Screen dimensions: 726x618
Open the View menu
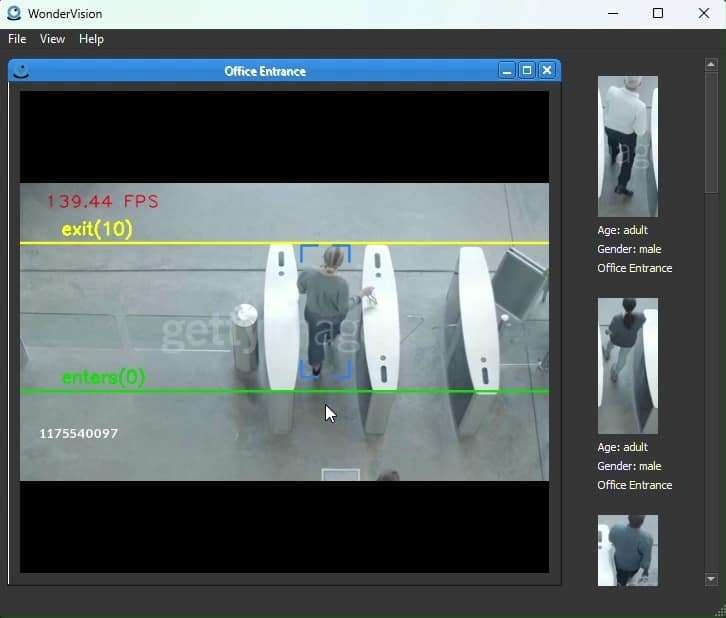pyautogui.click(x=52, y=39)
